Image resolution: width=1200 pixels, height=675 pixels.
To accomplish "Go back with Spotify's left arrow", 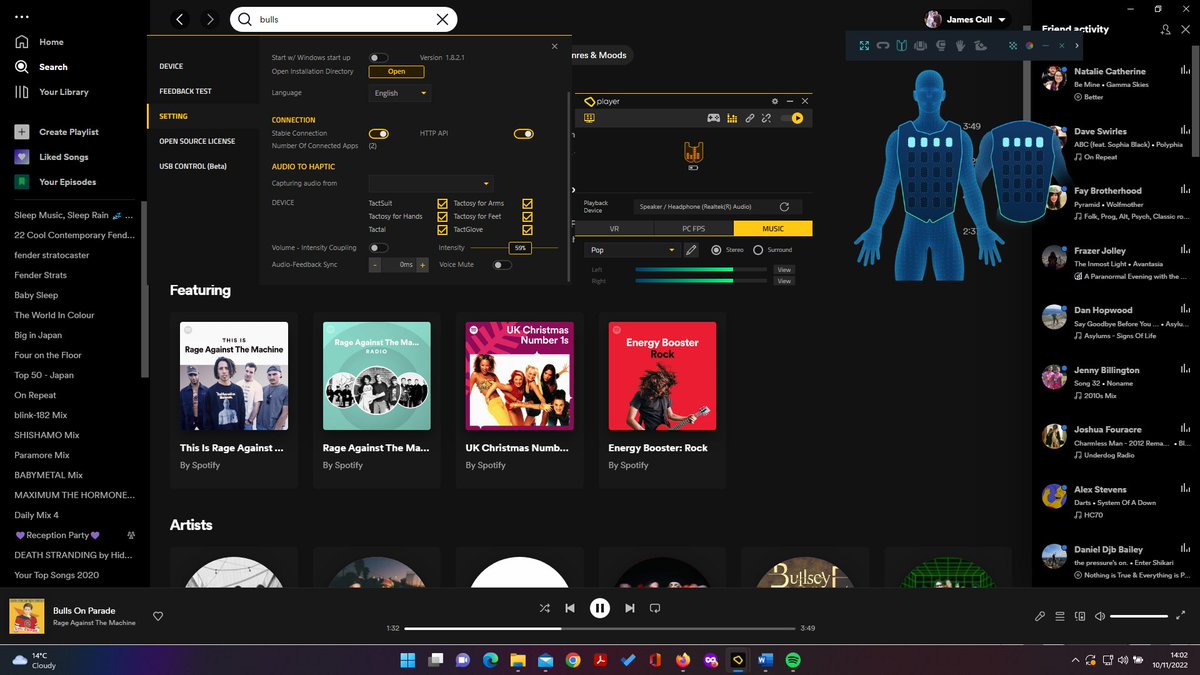I will (180, 19).
